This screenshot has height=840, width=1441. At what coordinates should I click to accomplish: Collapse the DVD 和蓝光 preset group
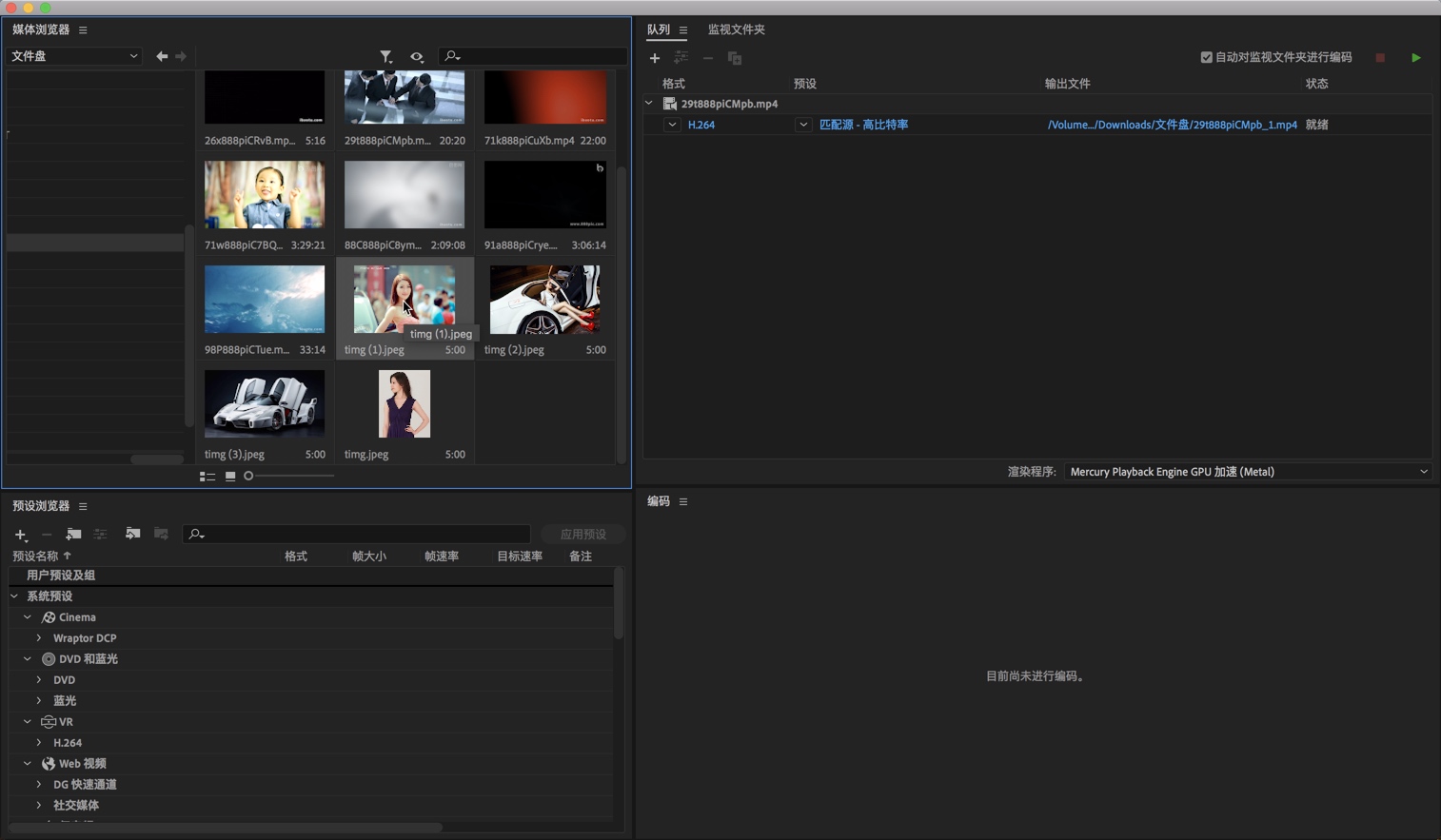click(x=27, y=658)
